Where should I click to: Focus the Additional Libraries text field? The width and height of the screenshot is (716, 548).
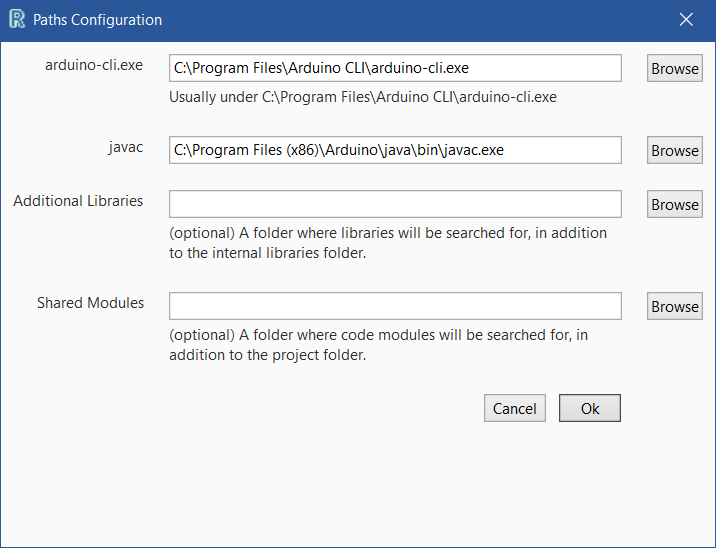tap(395, 204)
